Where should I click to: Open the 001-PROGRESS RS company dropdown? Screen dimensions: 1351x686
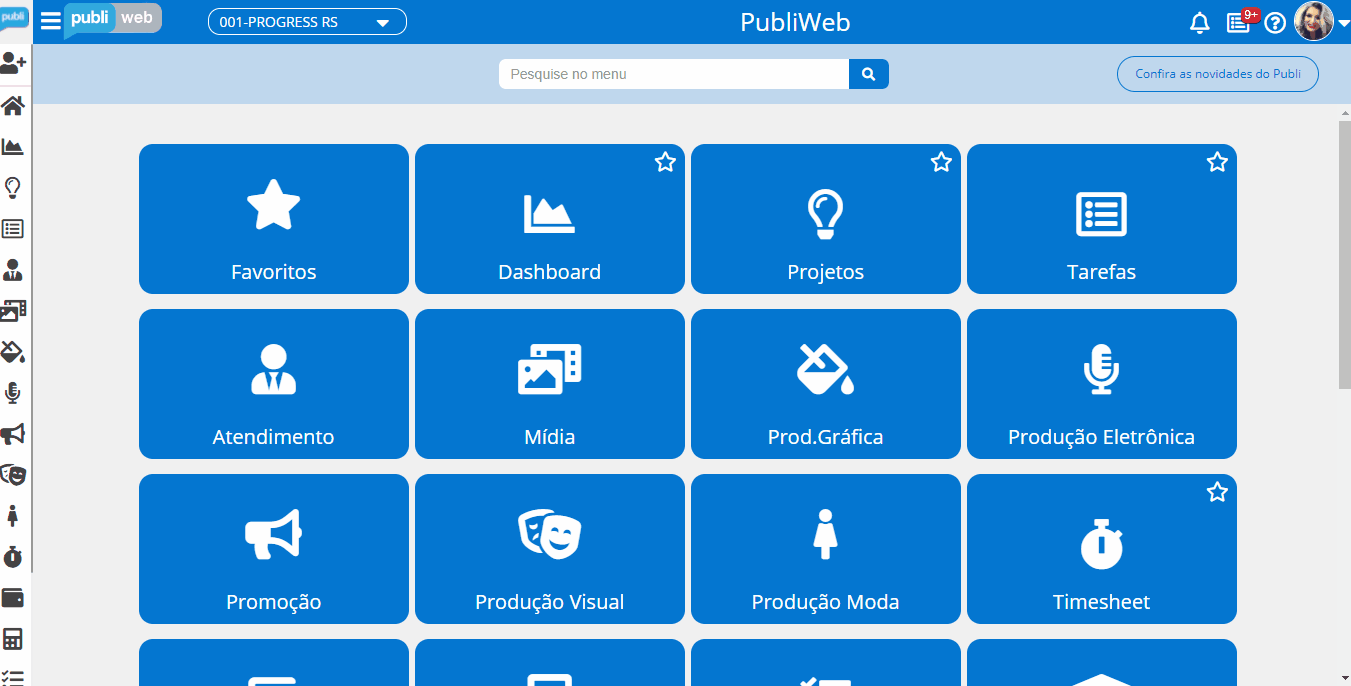307,22
